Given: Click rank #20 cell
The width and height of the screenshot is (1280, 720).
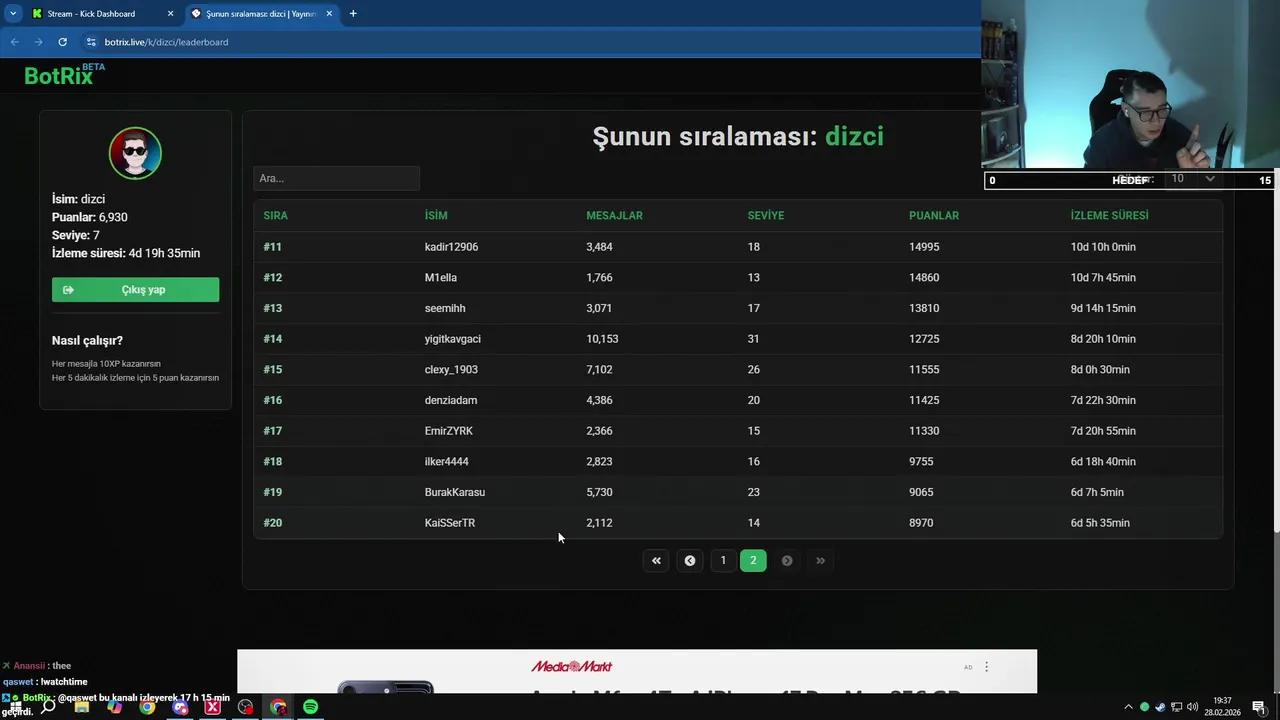Looking at the screenshot, I should tap(273, 523).
